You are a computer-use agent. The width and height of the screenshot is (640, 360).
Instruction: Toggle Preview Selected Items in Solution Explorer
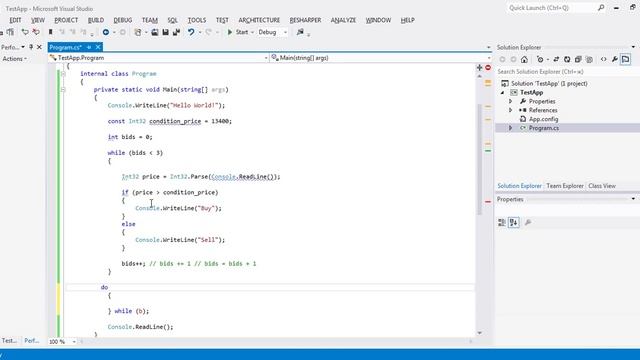[x=625, y=59]
